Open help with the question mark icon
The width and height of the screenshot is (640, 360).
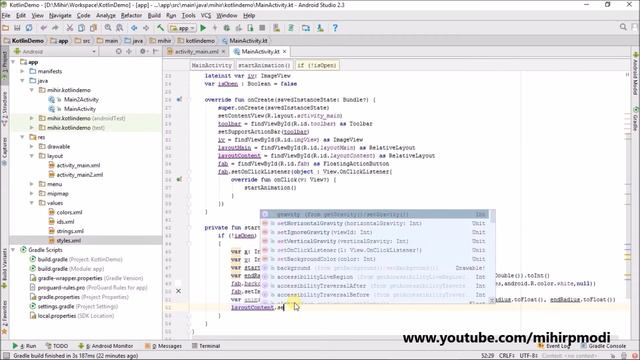[335, 28]
